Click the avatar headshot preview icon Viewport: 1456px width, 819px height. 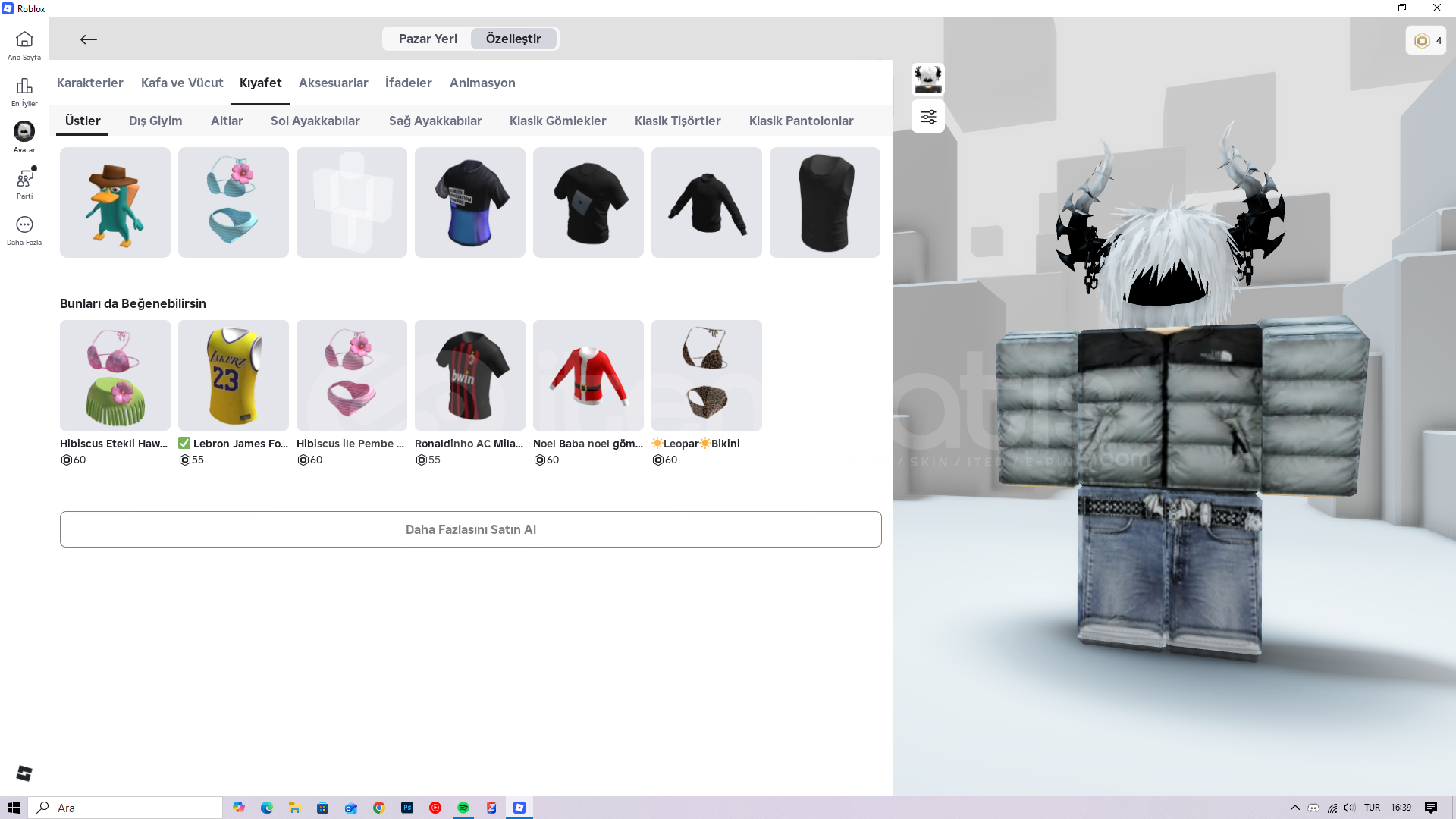pyautogui.click(x=928, y=79)
